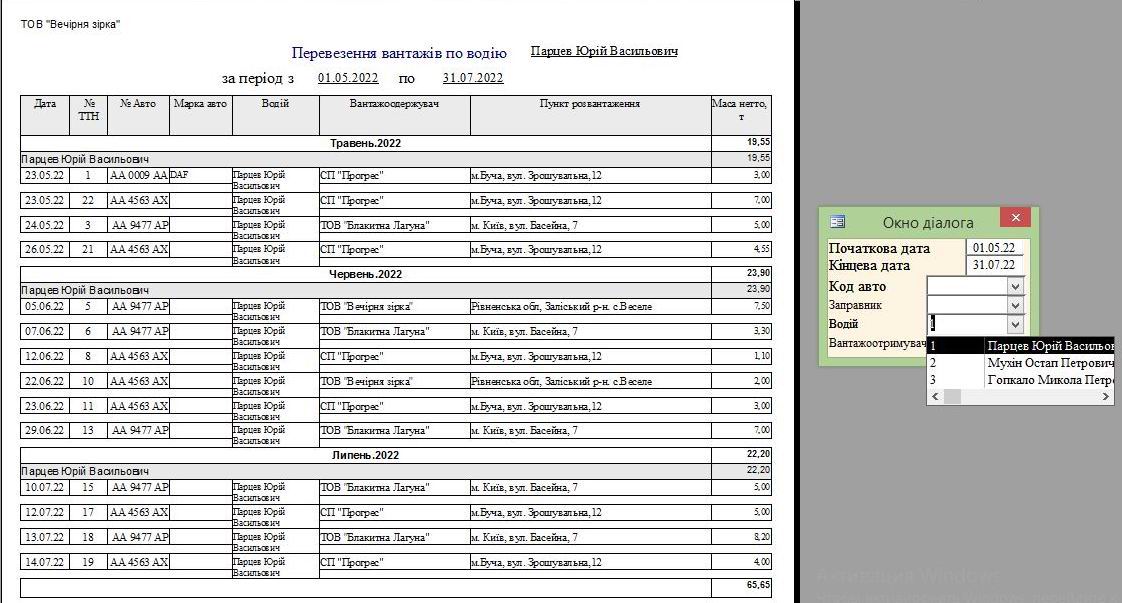Click ТОВ "Вечірня зірка" company name at top
This screenshot has width=1122, height=603.
(x=70, y=24)
